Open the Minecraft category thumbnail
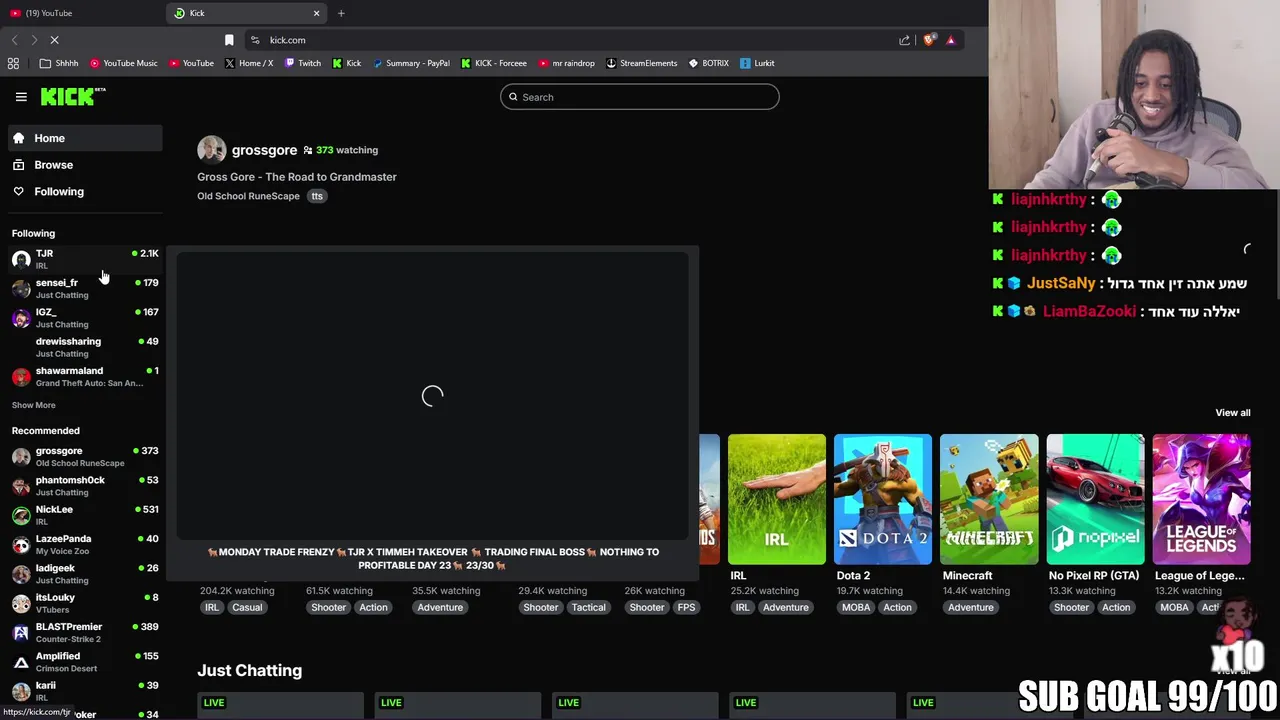Image resolution: width=1280 pixels, height=720 pixels. (x=989, y=499)
